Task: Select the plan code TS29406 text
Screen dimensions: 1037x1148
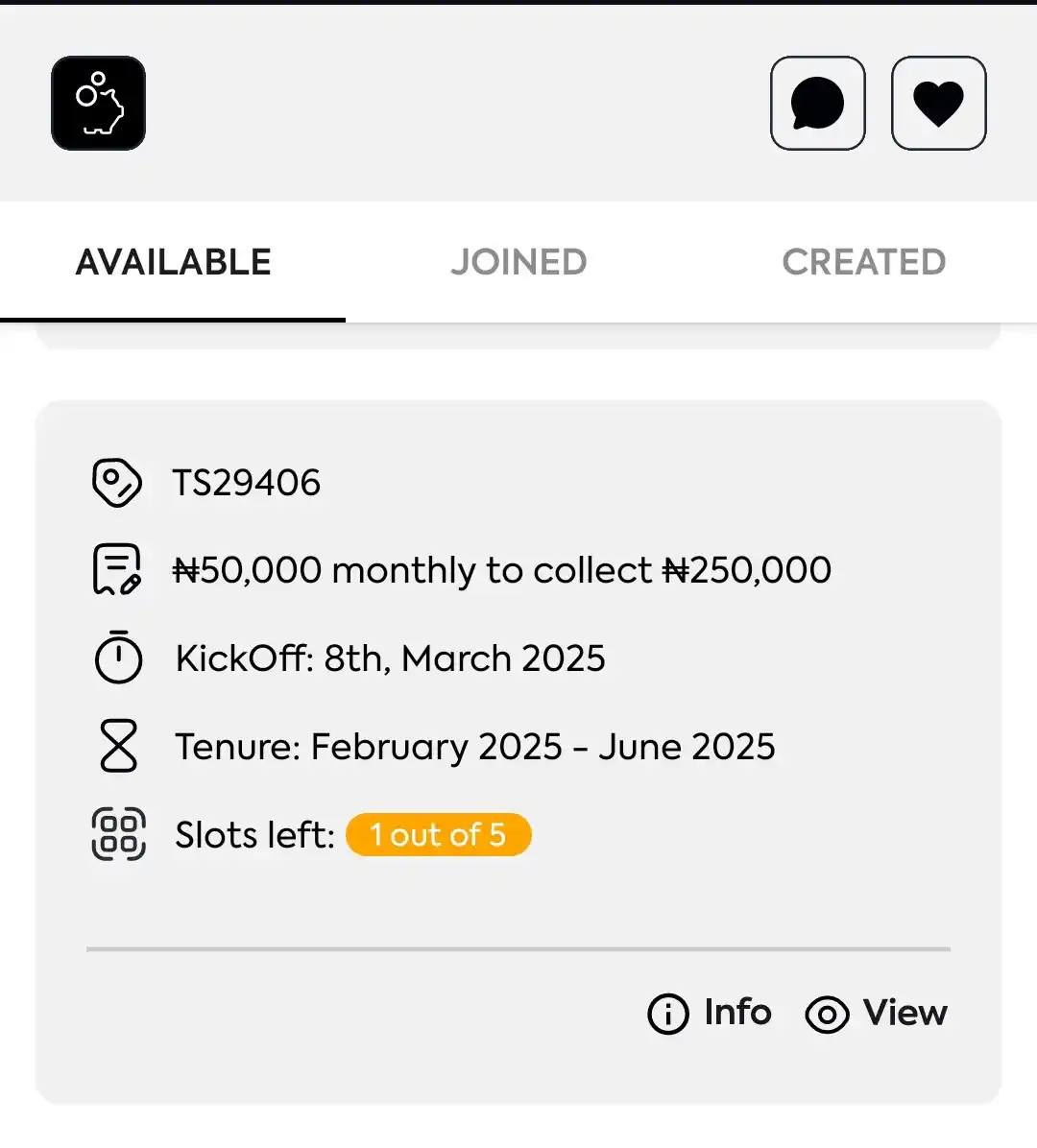Action: [x=247, y=483]
